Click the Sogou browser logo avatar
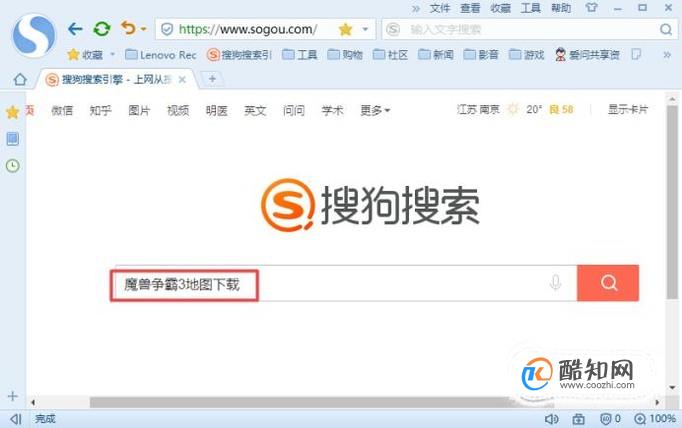 34,36
